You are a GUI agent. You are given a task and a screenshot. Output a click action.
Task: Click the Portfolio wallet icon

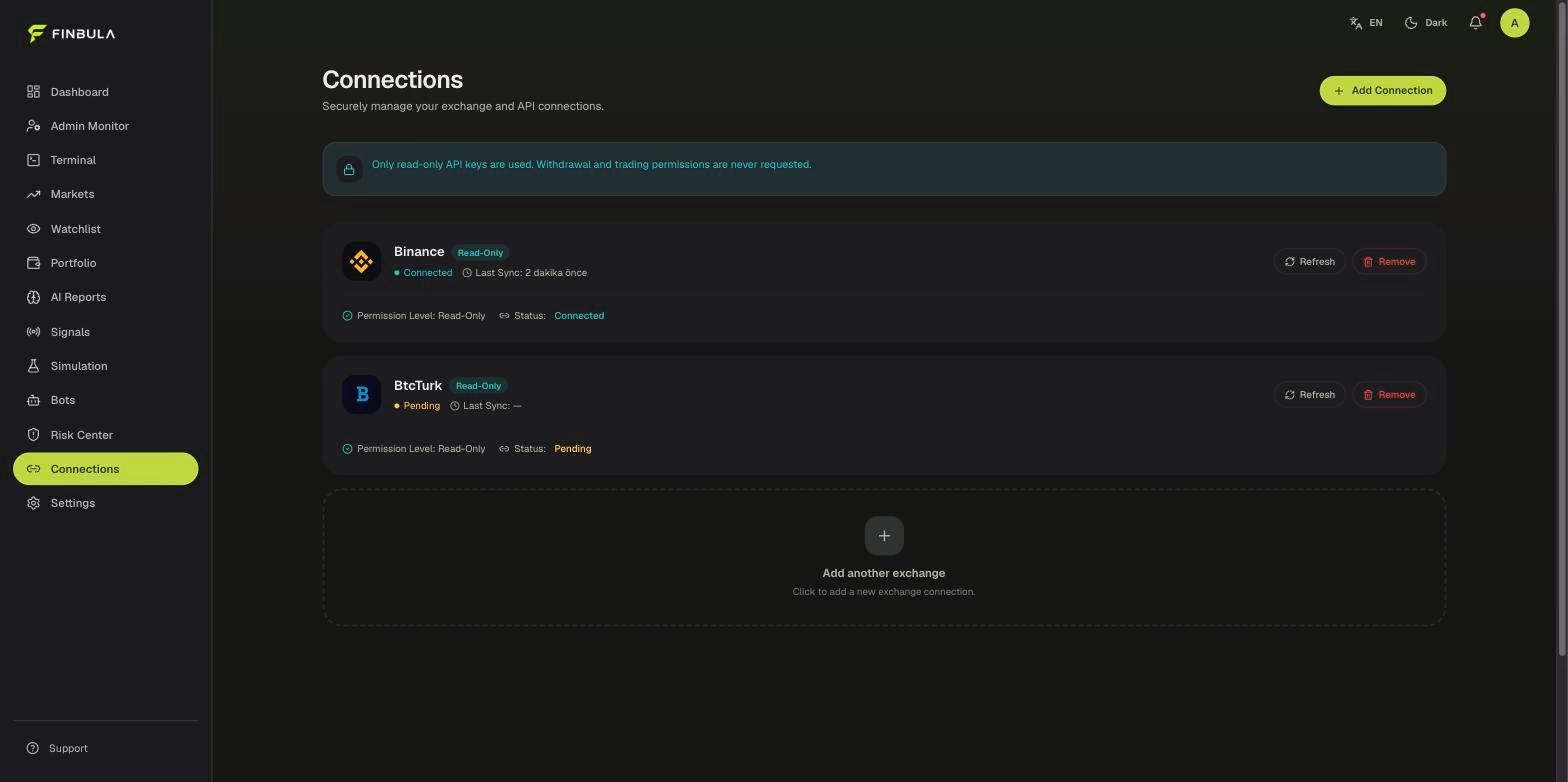(33, 263)
